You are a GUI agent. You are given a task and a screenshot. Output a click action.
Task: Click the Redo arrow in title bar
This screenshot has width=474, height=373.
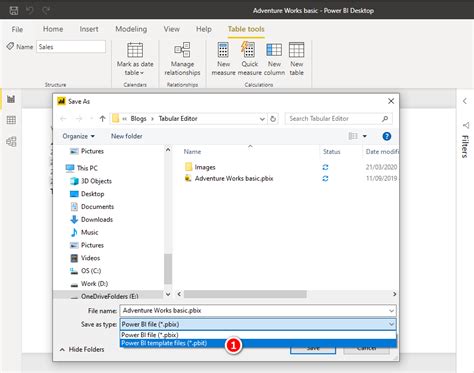[46, 10]
